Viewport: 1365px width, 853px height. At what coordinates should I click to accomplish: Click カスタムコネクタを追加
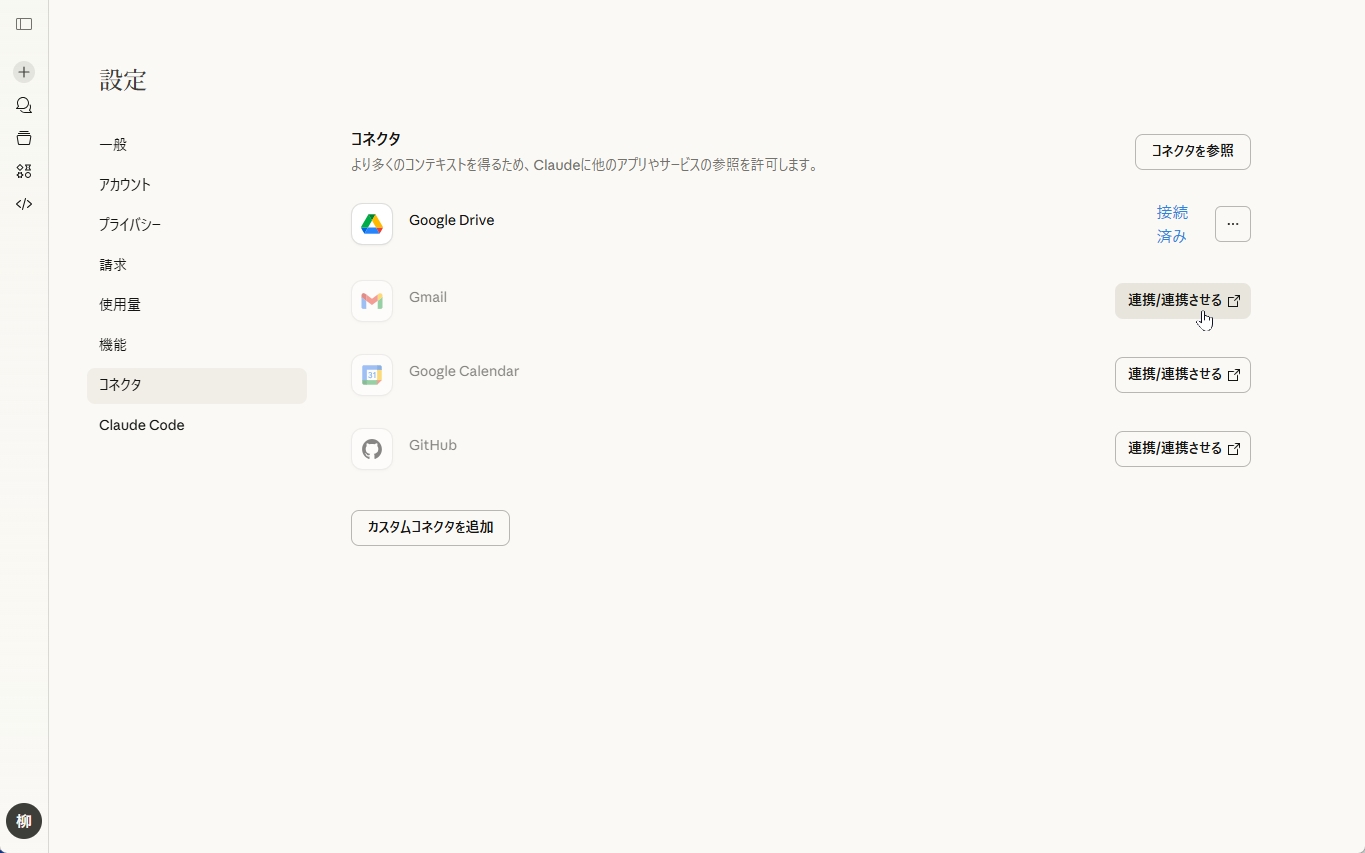[x=430, y=527]
